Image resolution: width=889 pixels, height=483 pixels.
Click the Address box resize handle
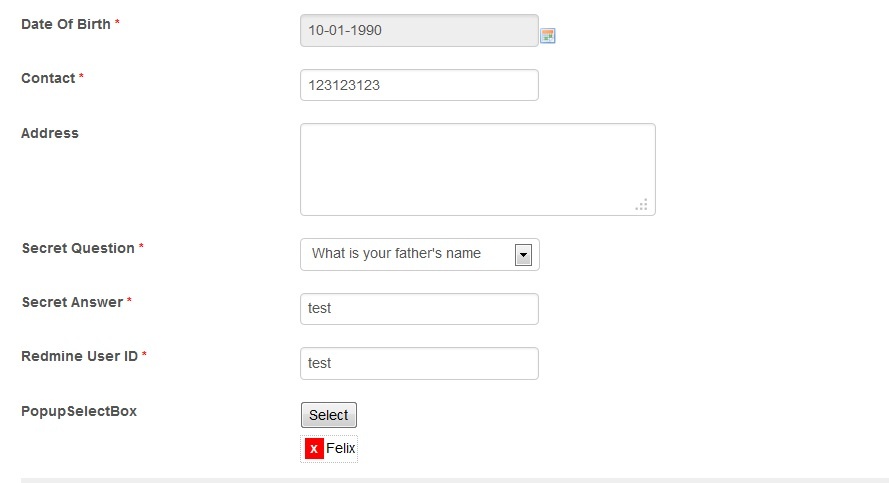tap(642, 204)
